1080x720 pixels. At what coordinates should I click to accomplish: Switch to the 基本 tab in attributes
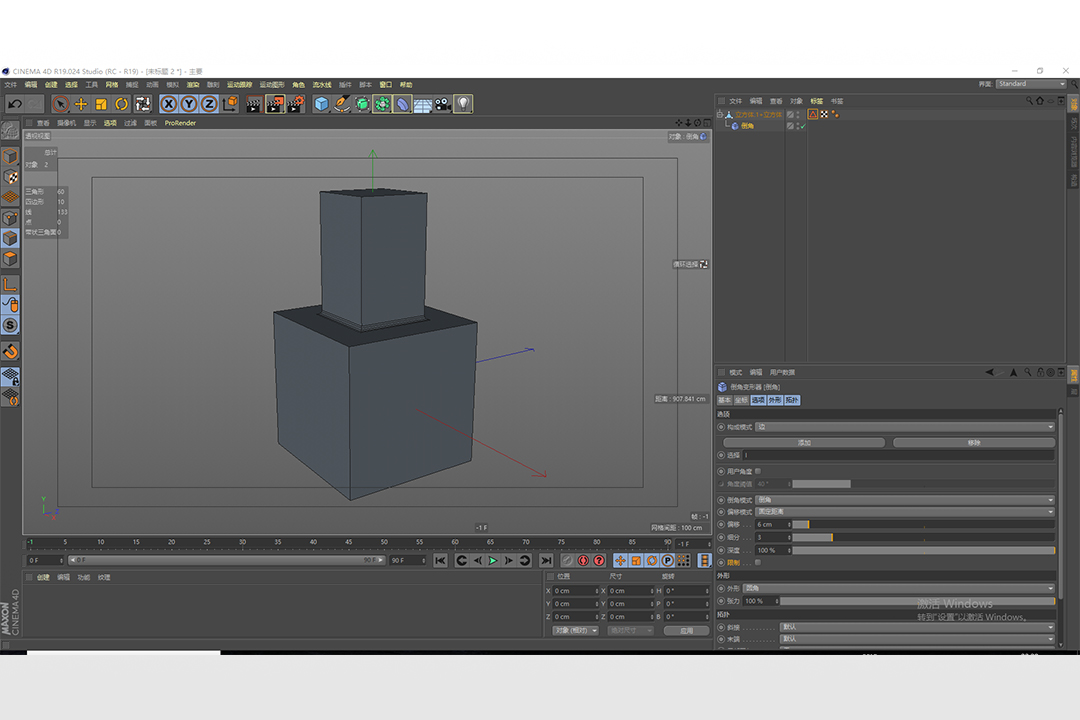coord(725,400)
